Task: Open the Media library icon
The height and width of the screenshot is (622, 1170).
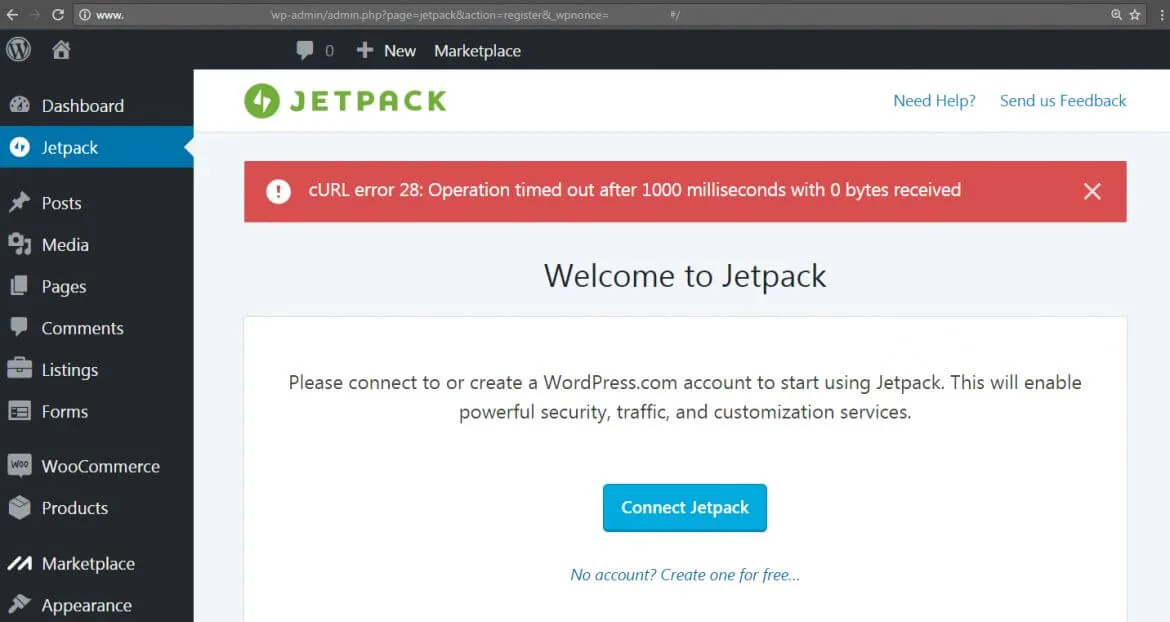Action: (x=22, y=245)
